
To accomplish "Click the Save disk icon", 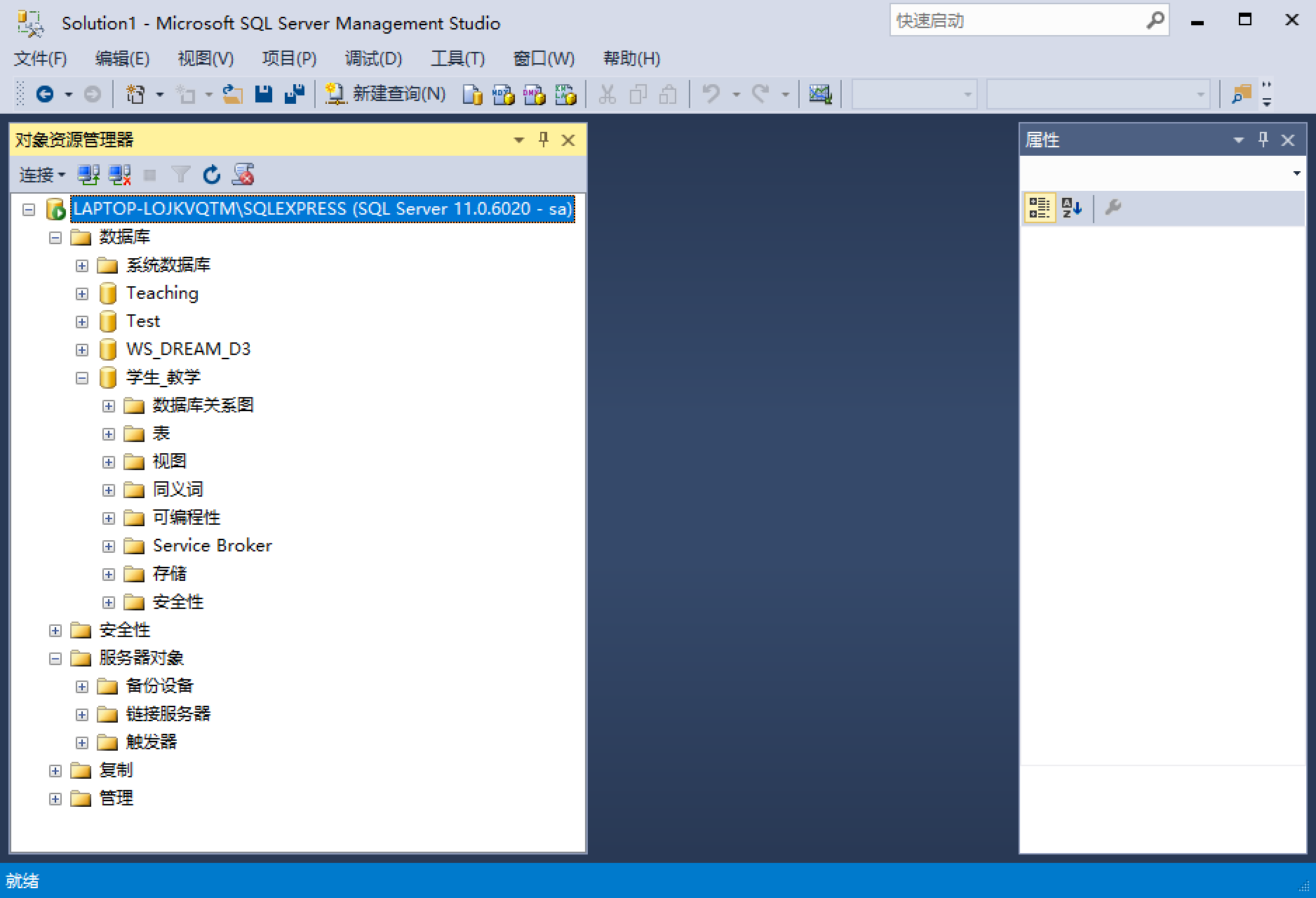I will click(x=264, y=94).
